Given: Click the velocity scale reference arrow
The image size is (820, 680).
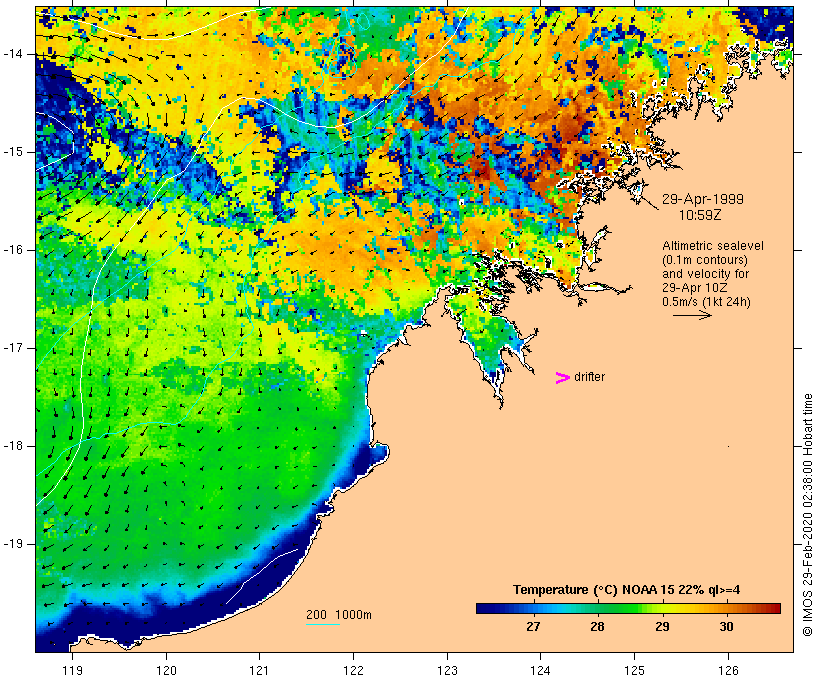Looking at the screenshot, I should 692,315.
